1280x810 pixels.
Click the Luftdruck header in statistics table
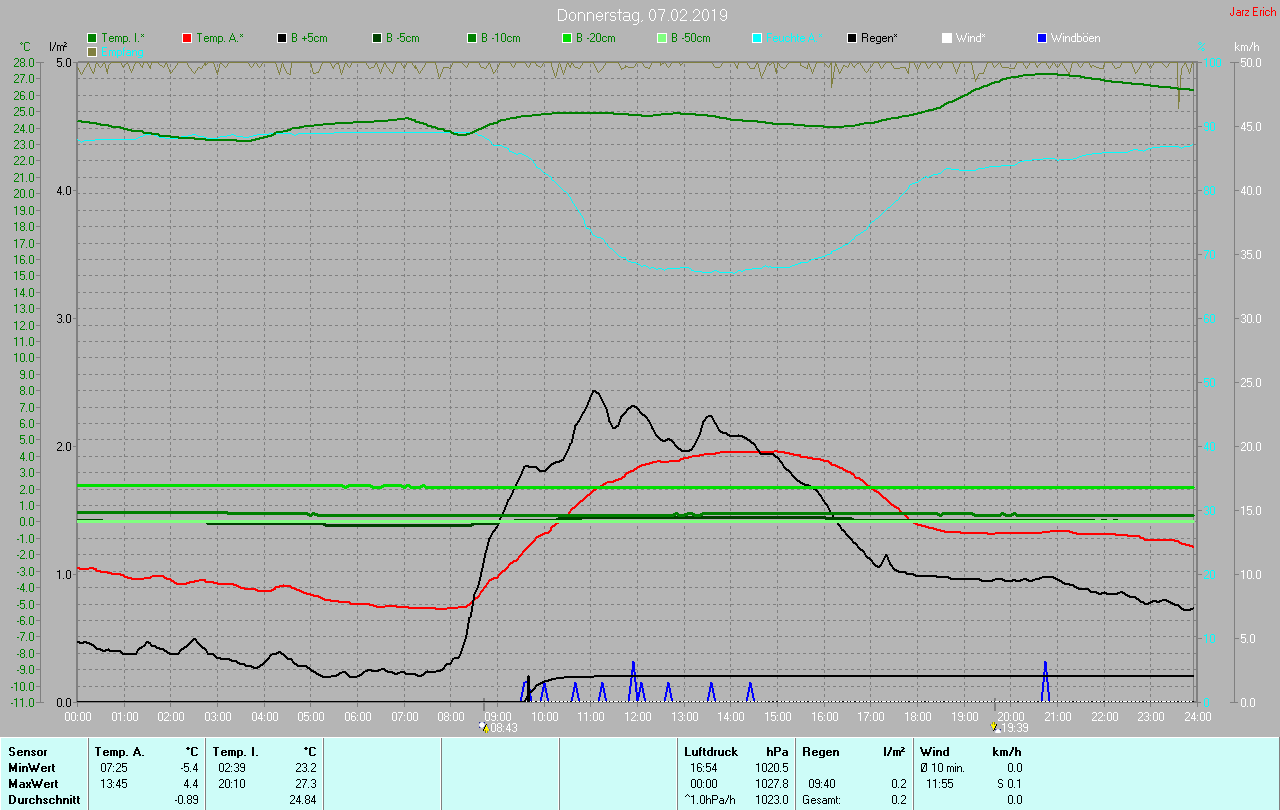pyautogui.click(x=710, y=751)
